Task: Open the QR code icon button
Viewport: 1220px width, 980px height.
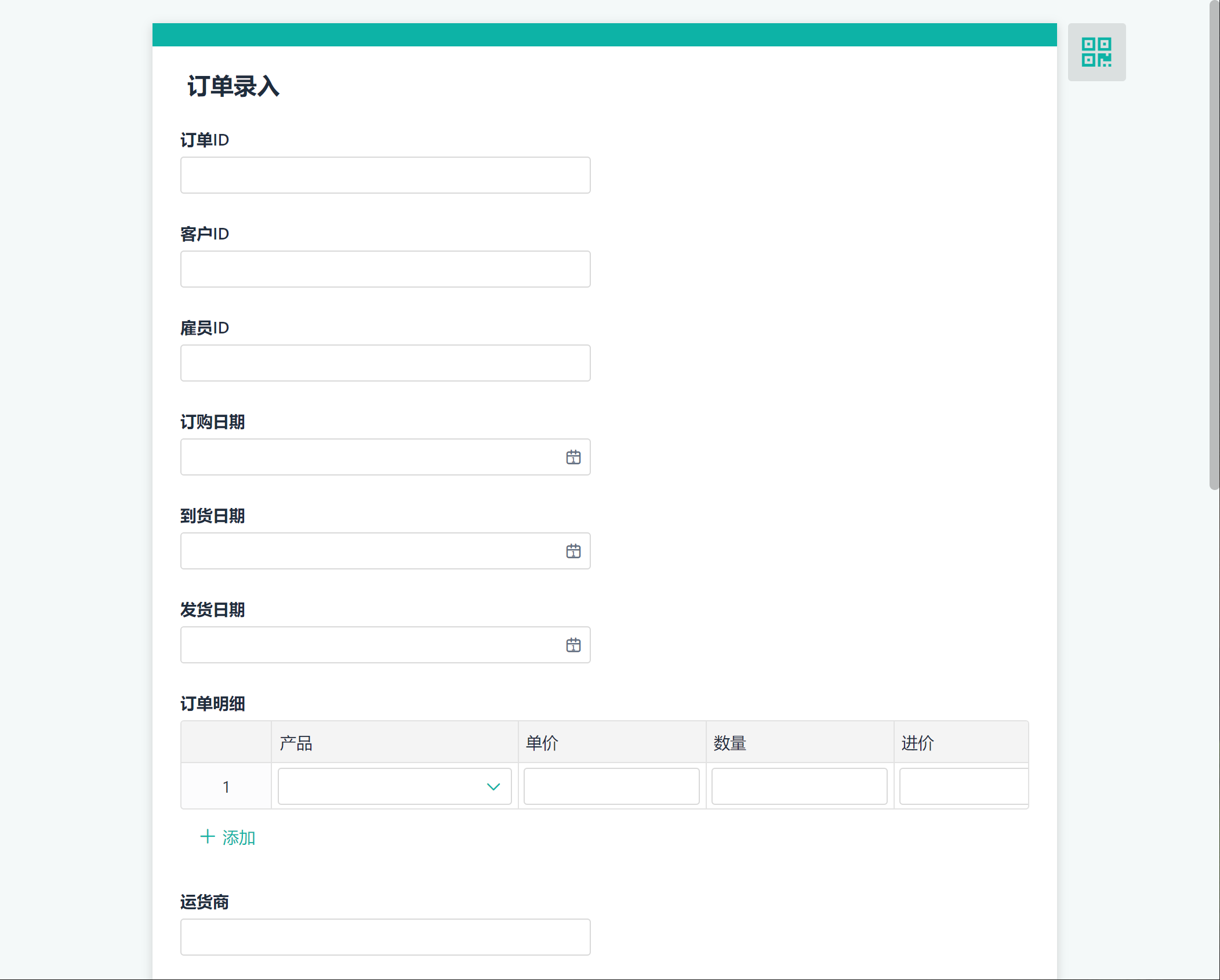Action: coord(1096,52)
